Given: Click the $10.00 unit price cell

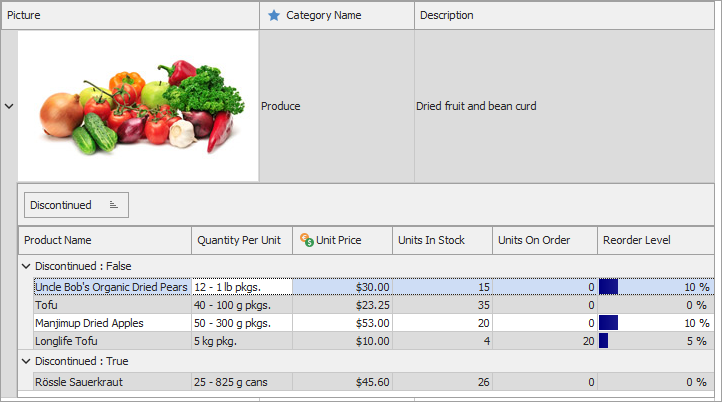Looking at the screenshot, I should (343, 341).
